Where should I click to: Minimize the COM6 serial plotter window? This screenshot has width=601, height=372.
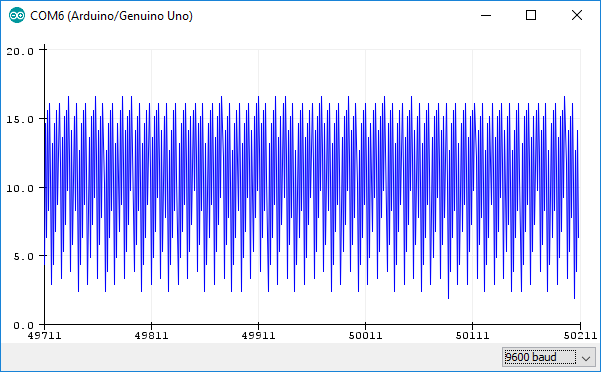click(x=486, y=15)
